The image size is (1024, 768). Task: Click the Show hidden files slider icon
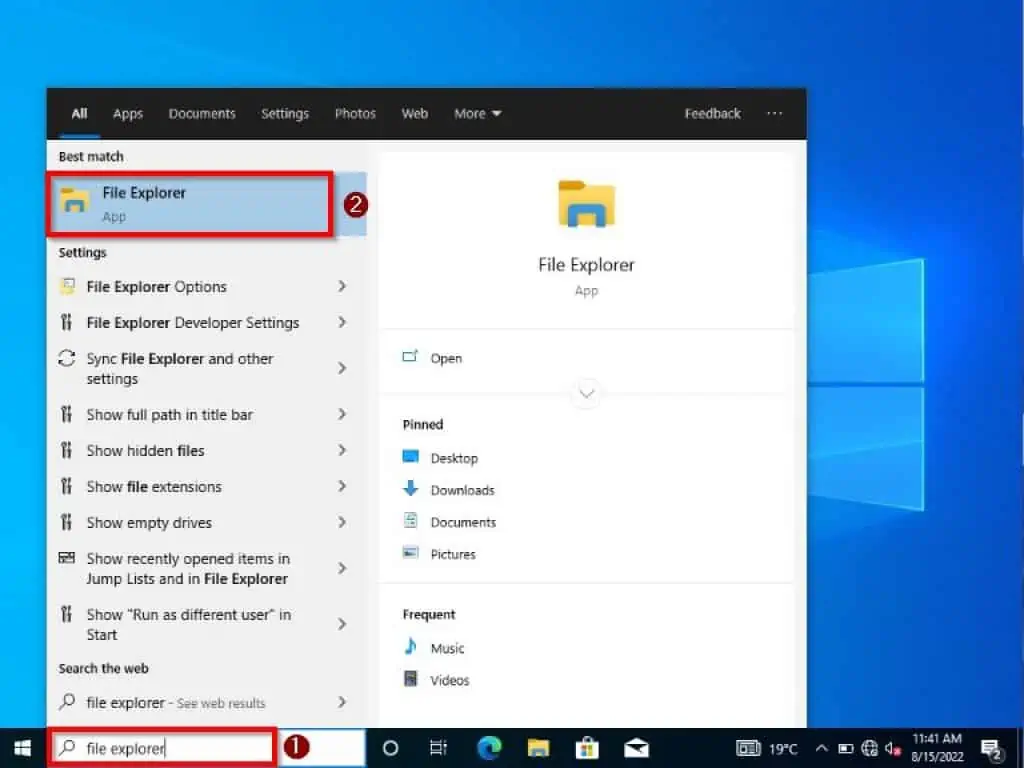click(66, 449)
